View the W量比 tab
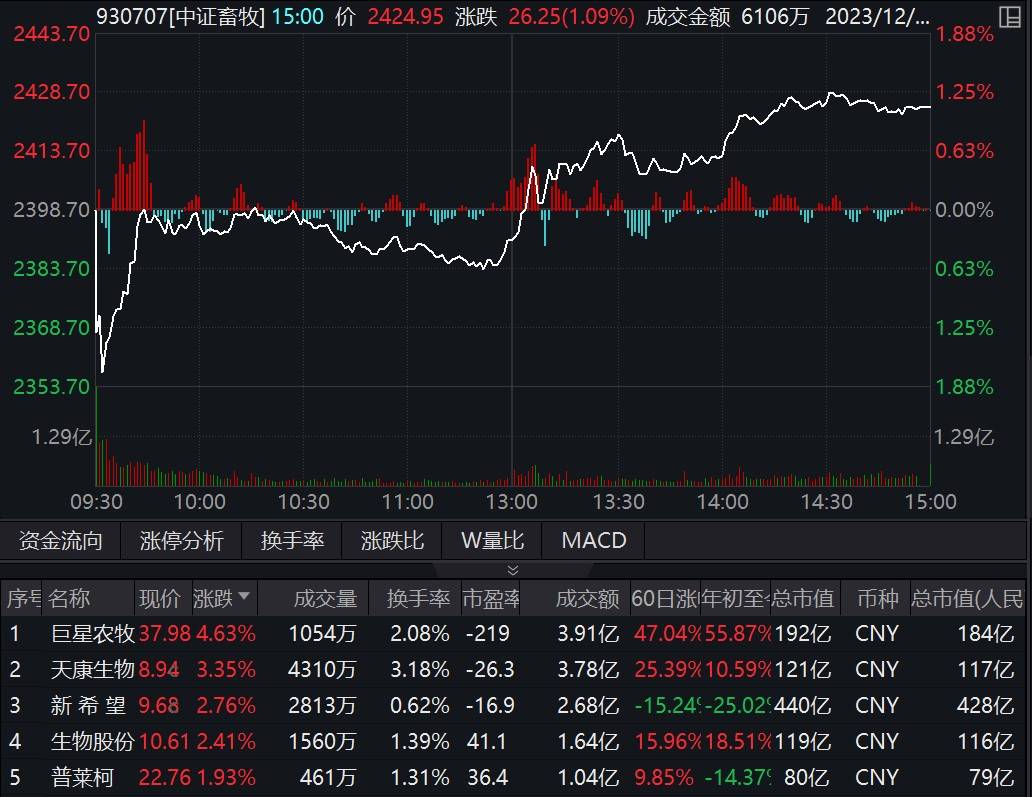 (x=492, y=541)
